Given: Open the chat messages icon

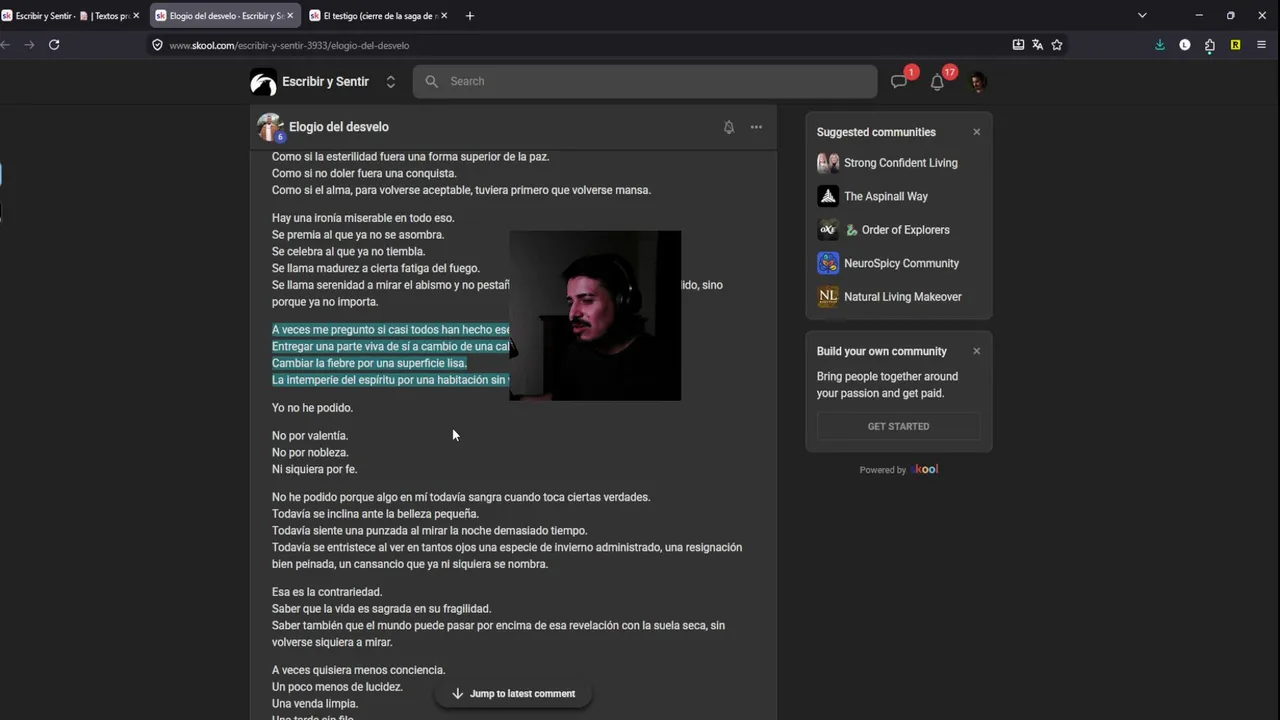Looking at the screenshot, I should click(899, 82).
